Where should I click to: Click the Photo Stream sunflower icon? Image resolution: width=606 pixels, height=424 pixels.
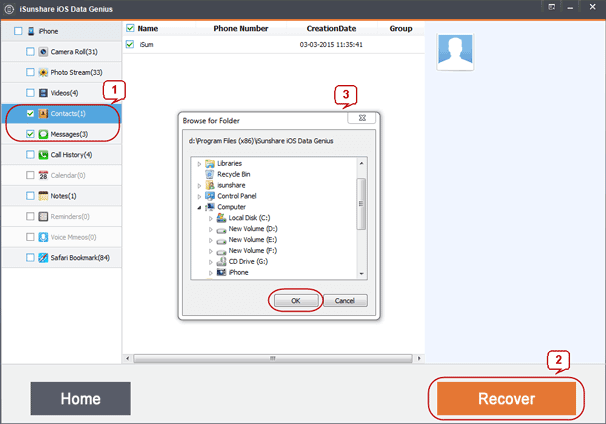(x=43, y=72)
